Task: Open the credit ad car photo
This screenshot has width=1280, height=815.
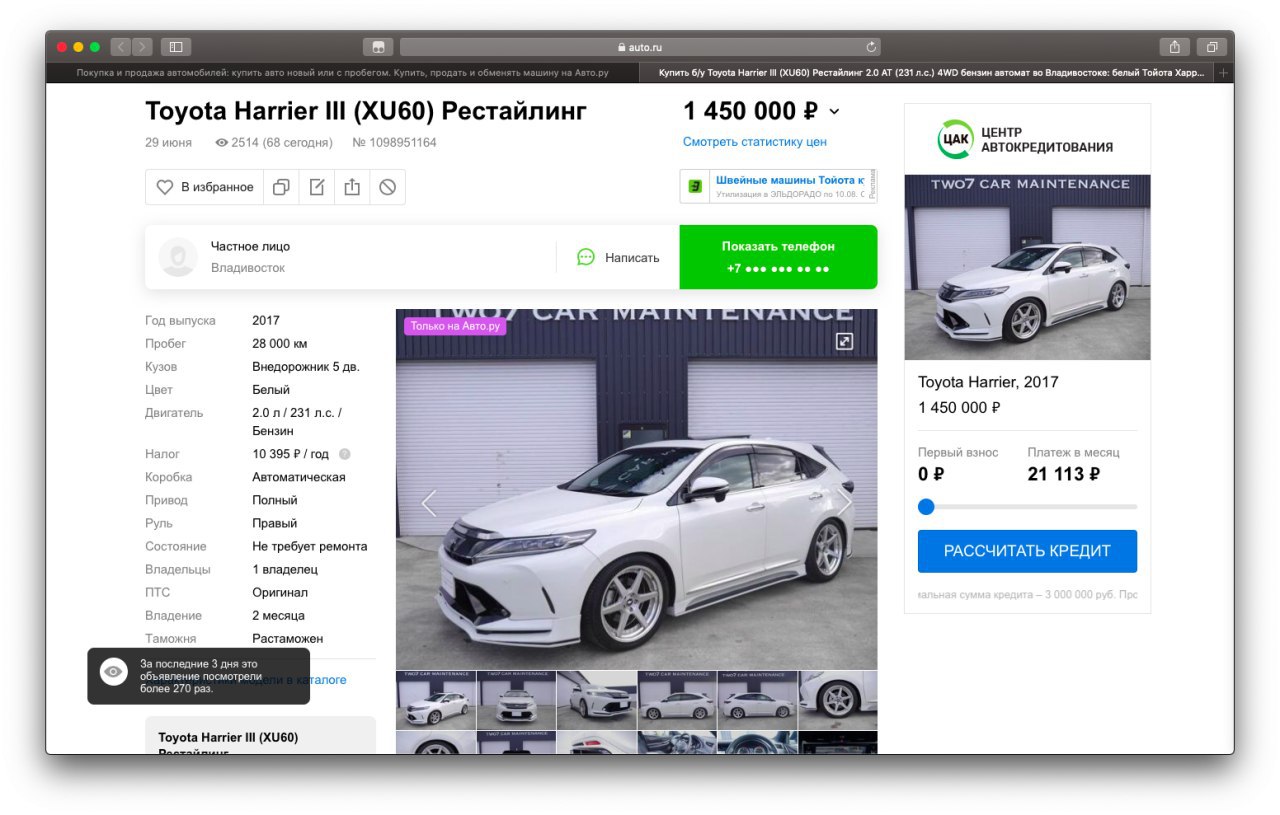Action: 1027,267
